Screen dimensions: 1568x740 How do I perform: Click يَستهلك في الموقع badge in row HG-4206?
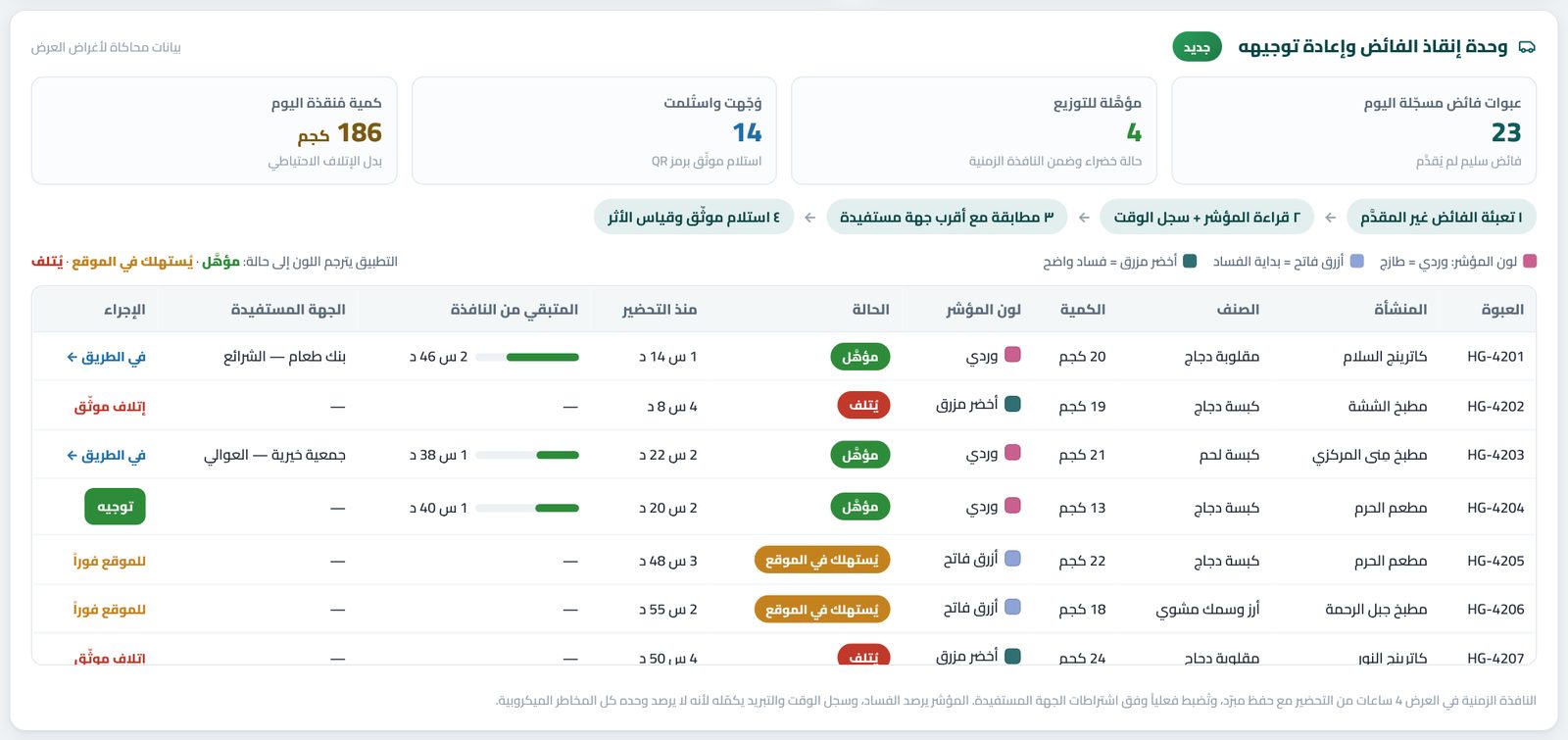tap(822, 609)
